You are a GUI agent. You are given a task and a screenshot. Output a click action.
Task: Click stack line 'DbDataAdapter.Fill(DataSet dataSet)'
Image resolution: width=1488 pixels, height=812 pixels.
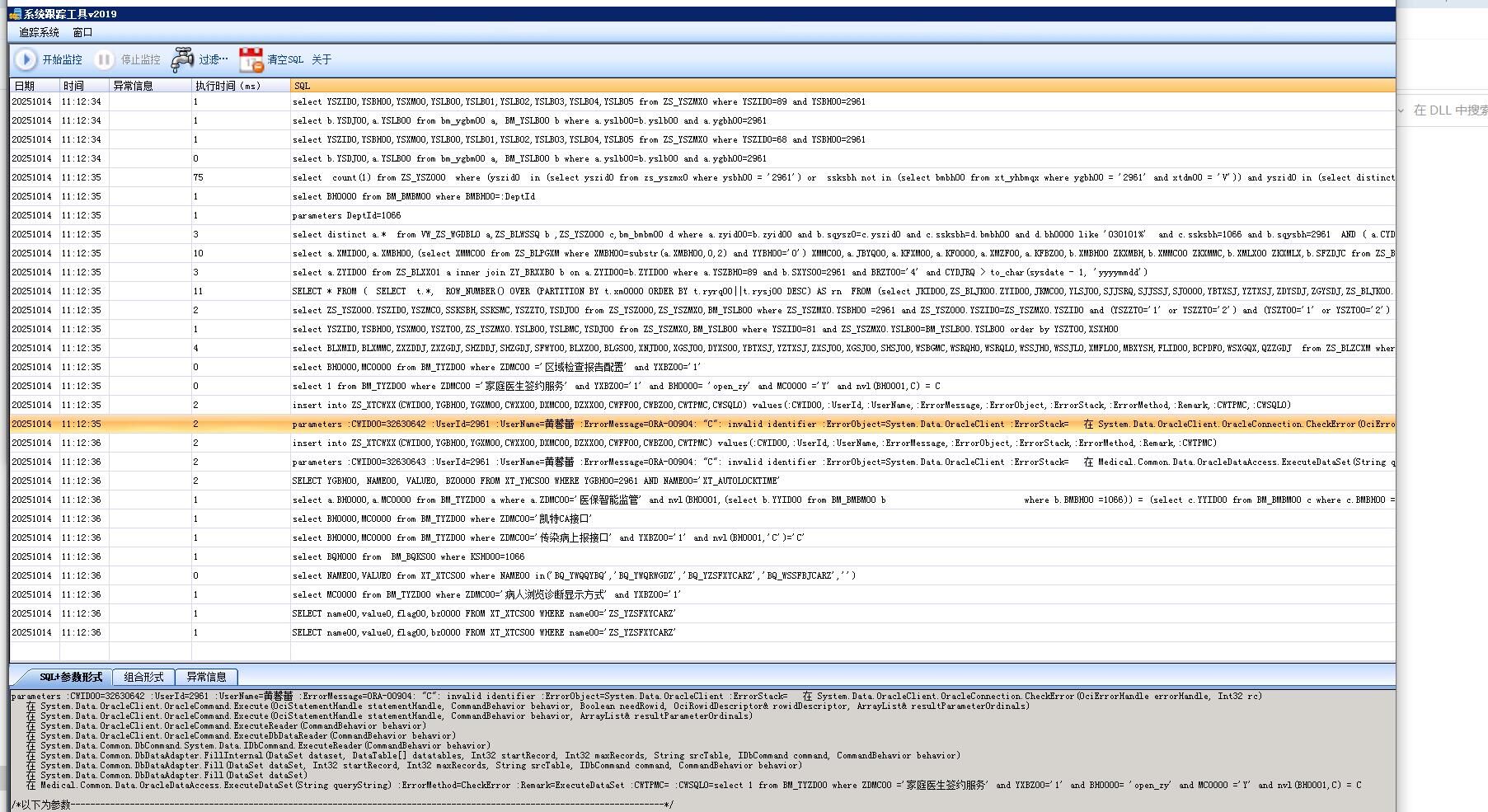coord(167,775)
